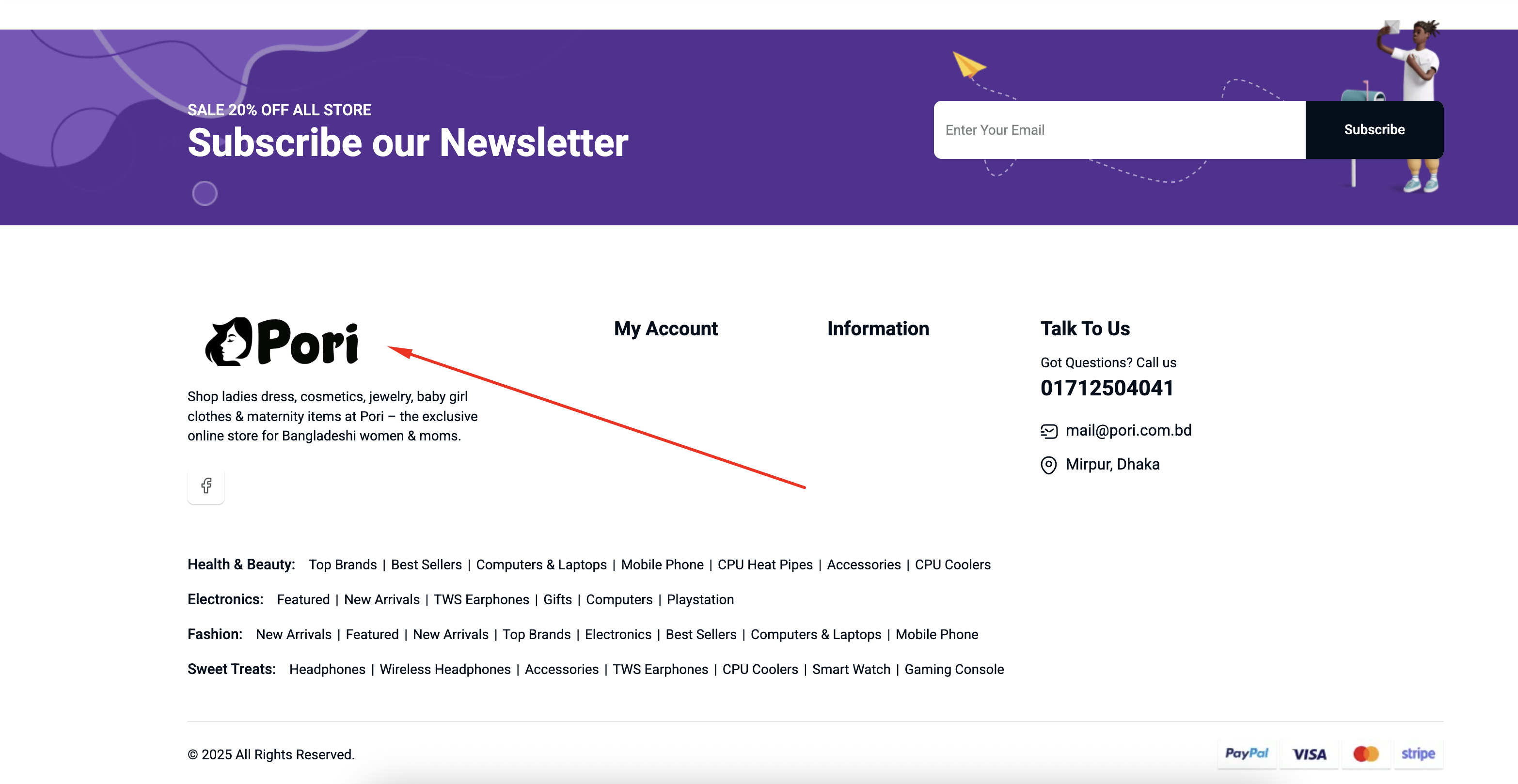
Task: Focus the Enter Your Email field
Action: pyautogui.click(x=1120, y=129)
